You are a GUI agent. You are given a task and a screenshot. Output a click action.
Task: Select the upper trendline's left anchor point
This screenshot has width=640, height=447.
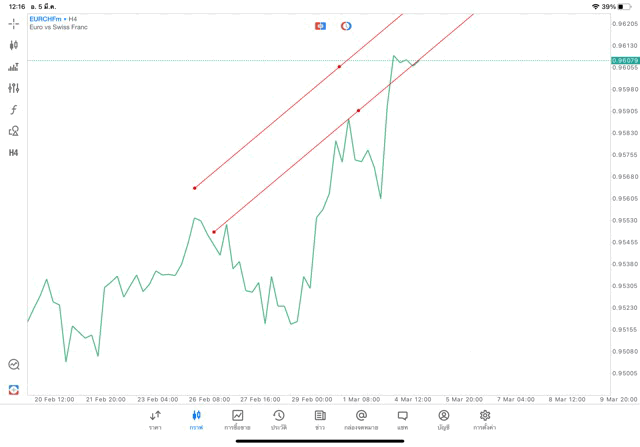click(195, 188)
